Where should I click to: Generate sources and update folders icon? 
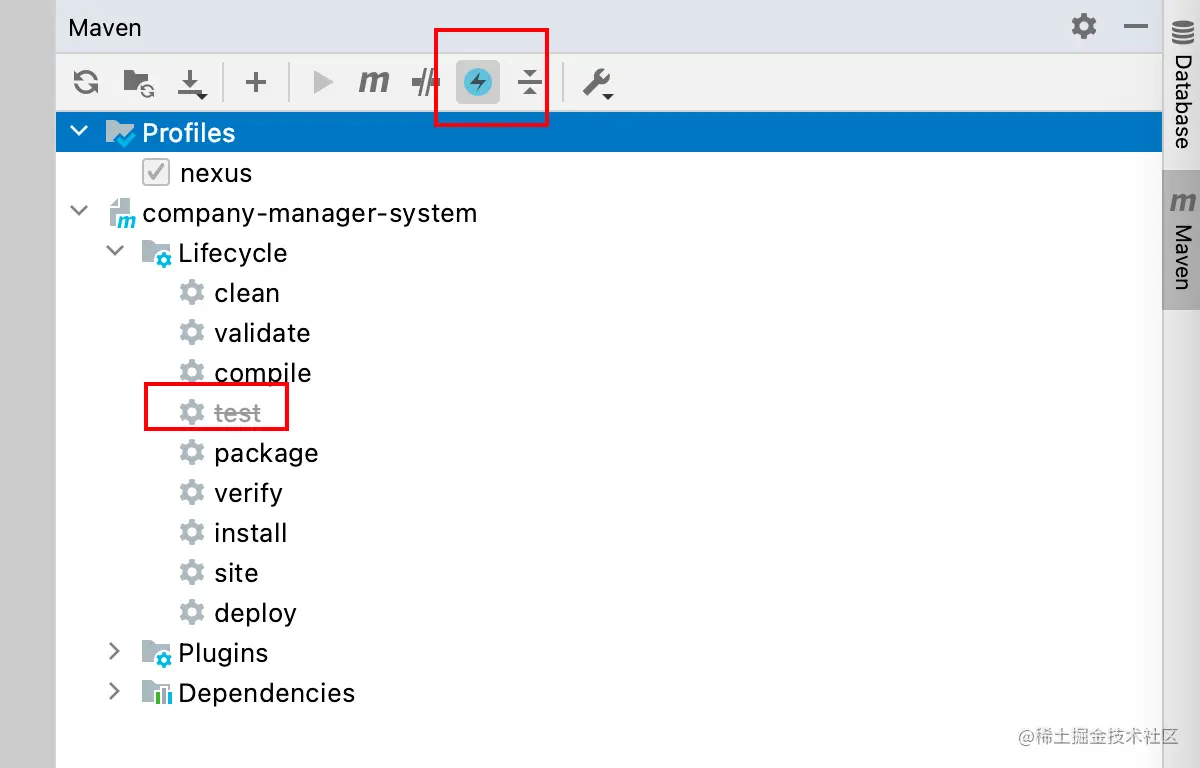click(138, 82)
